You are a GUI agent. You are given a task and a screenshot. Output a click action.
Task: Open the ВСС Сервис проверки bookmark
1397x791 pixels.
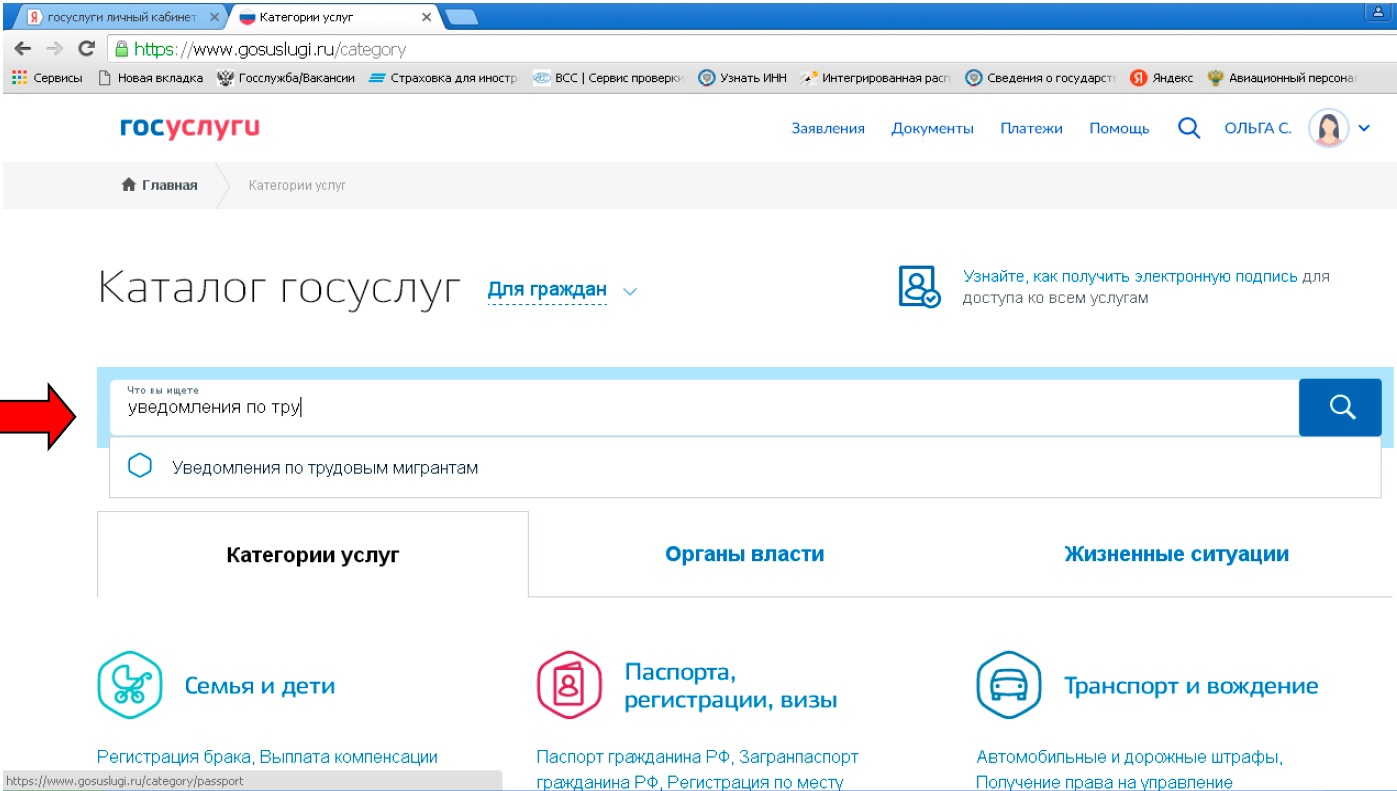(x=608, y=78)
